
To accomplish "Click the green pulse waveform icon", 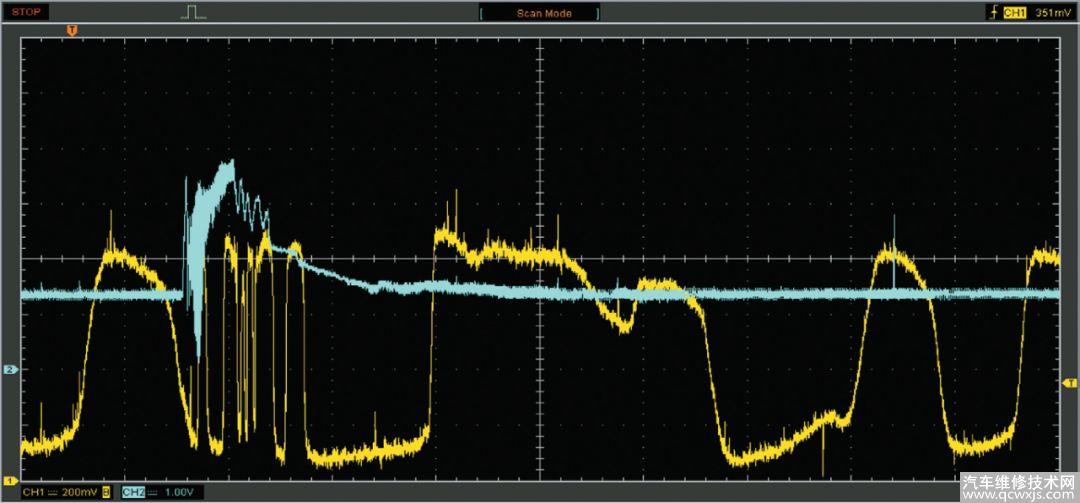I will tap(193, 12).
